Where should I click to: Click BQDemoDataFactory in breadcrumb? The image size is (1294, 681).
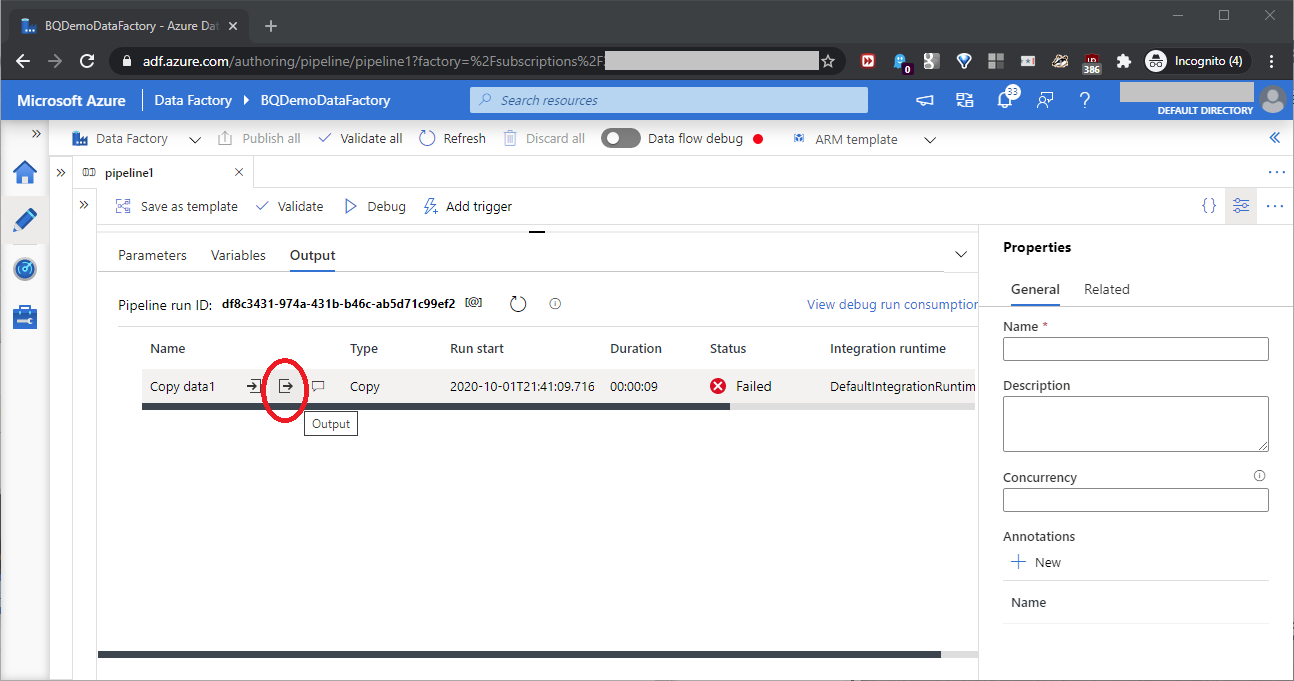pyautogui.click(x=325, y=100)
